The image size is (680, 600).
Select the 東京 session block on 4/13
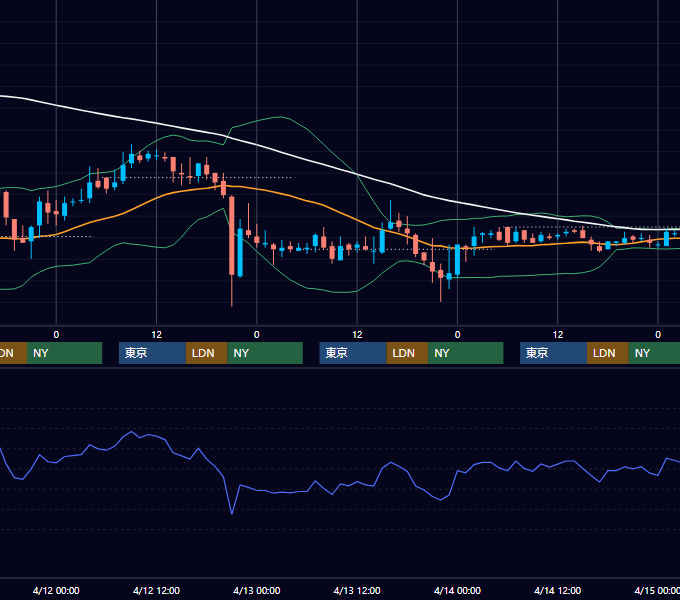click(353, 353)
